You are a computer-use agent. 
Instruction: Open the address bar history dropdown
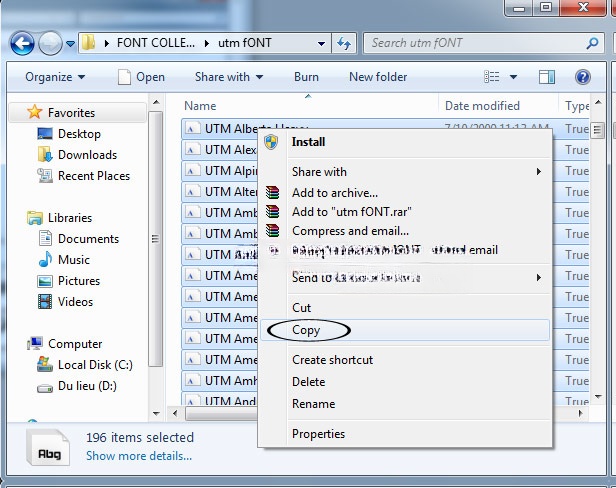click(321, 43)
